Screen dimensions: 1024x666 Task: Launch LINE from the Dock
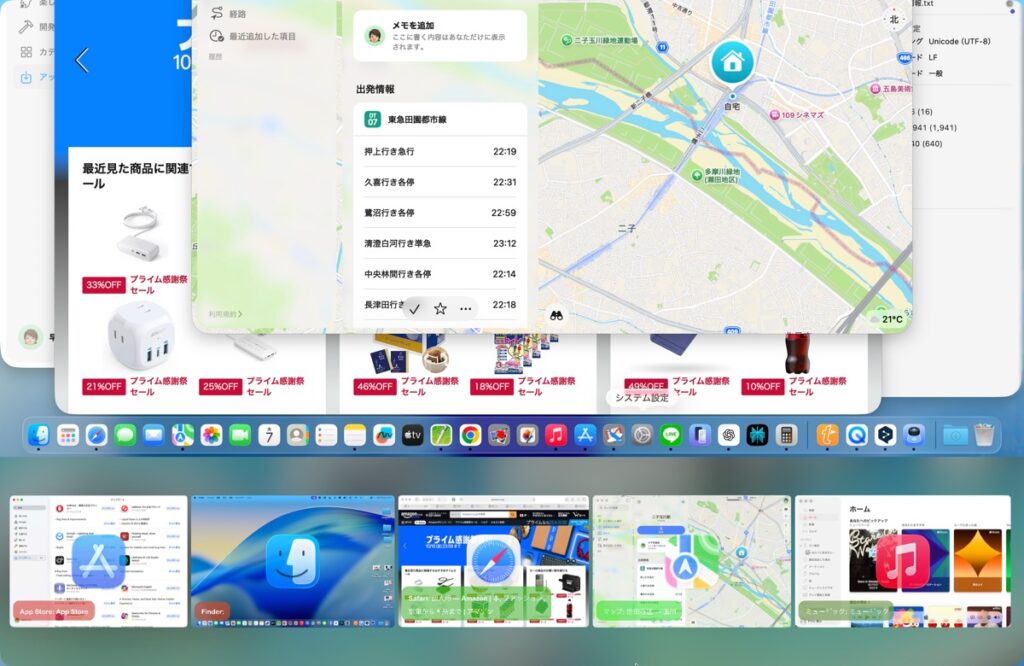pyautogui.click(x=671, y=435)
